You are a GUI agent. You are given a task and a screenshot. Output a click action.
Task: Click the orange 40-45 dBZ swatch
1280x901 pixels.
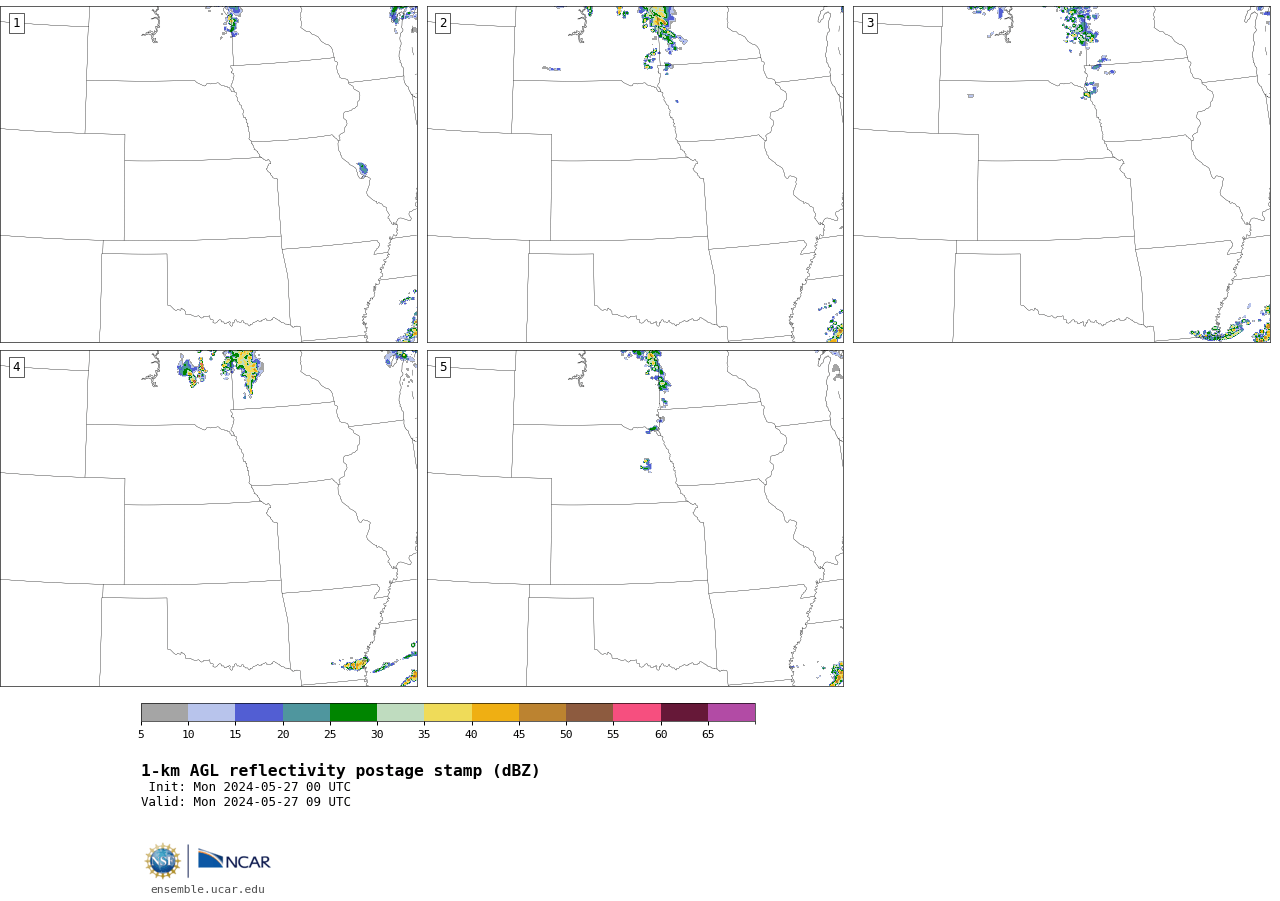(x=495, y=713)
